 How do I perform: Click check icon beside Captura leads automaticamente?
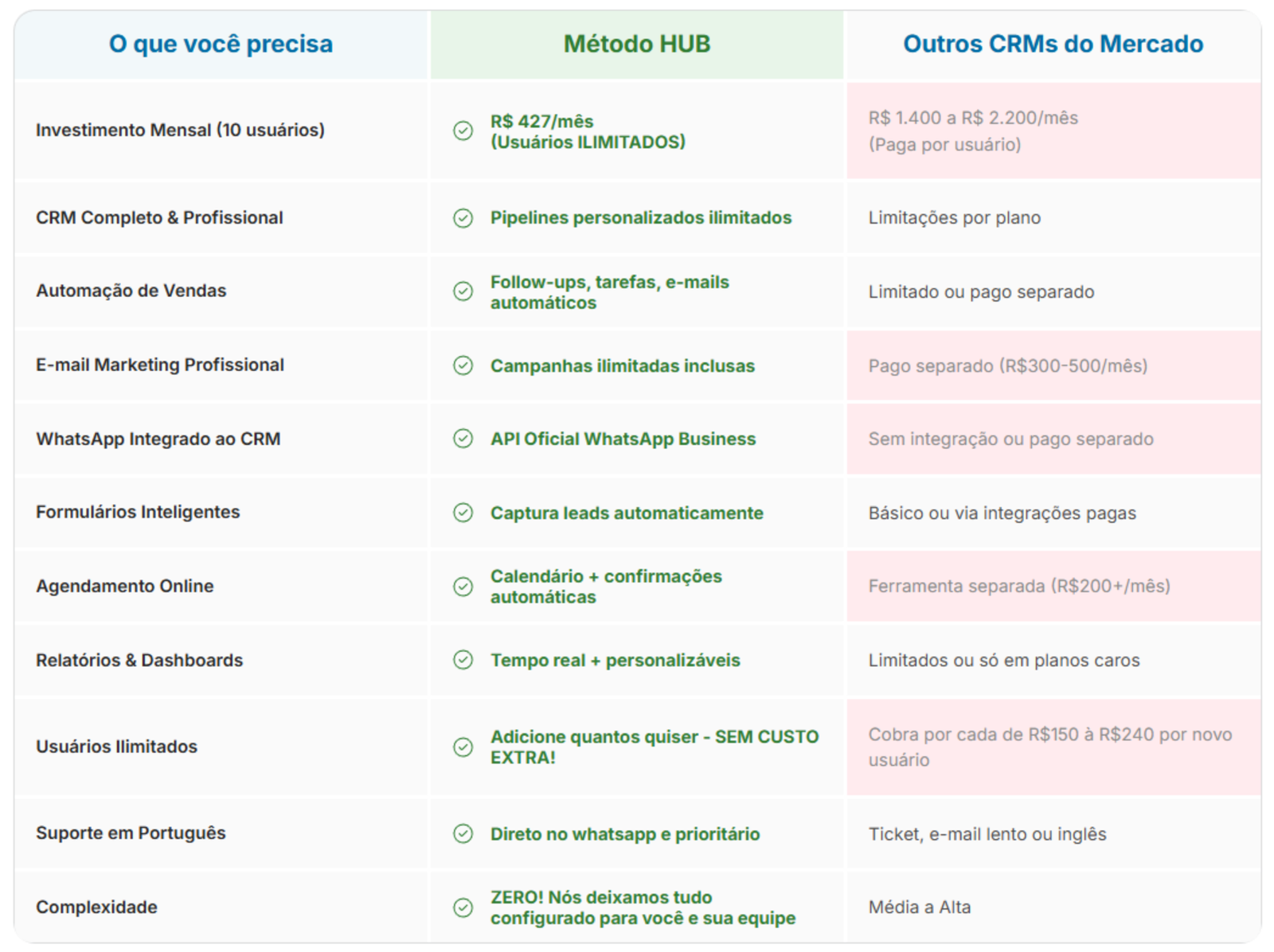(x=463, y=513)
